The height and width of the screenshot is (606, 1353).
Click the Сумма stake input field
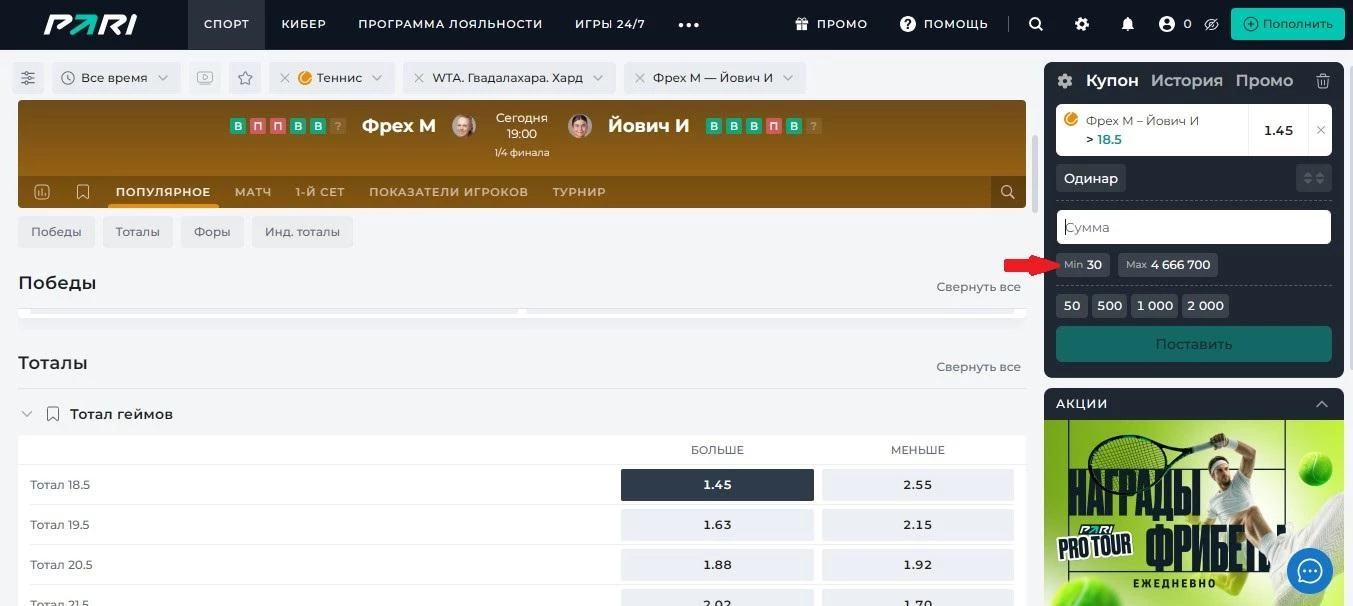pos(1194,227)
